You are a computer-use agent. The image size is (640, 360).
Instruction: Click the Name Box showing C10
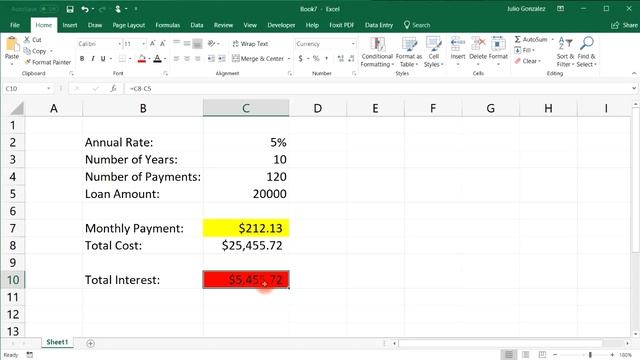click(27, 89)
